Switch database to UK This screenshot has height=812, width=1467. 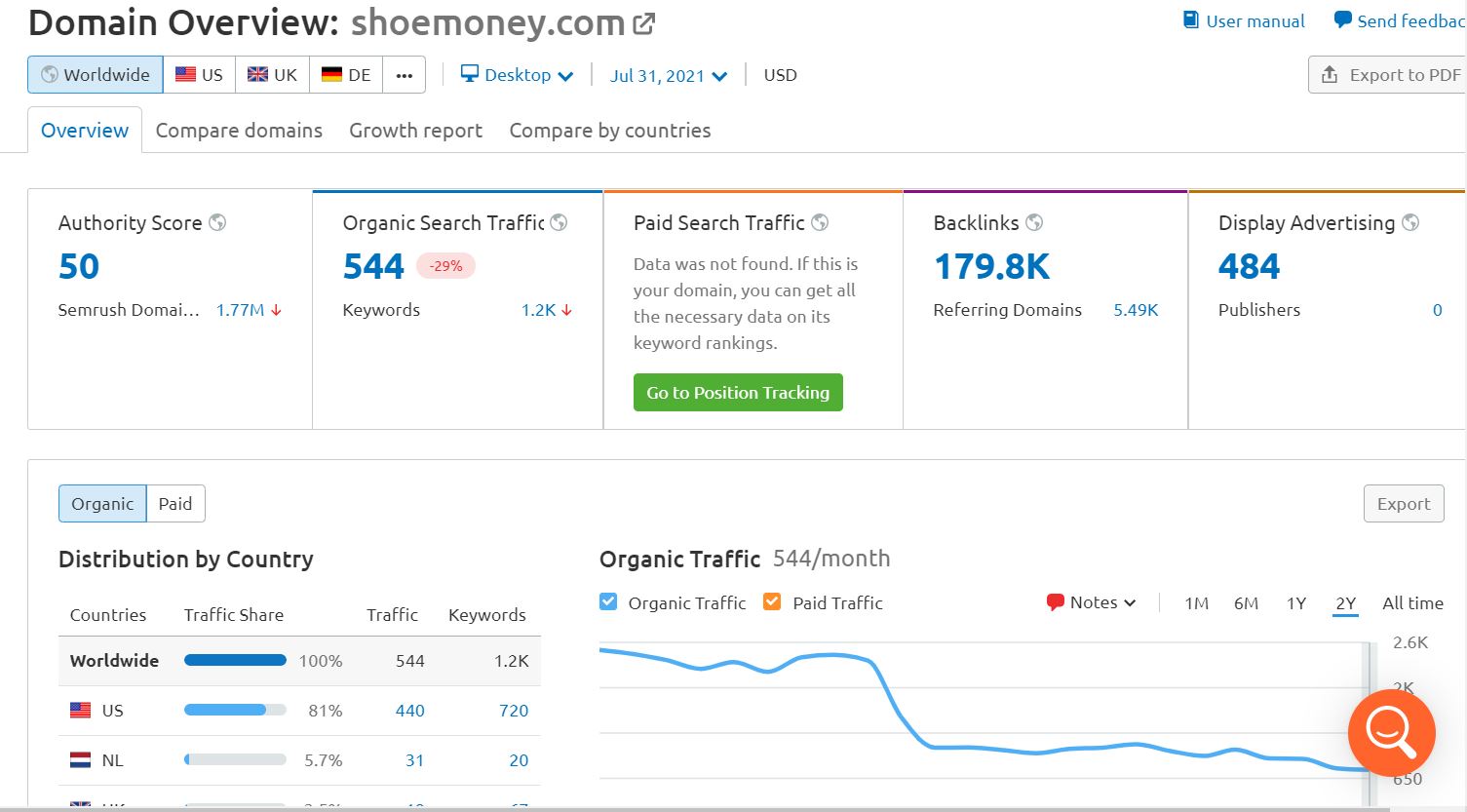point(273,75)
